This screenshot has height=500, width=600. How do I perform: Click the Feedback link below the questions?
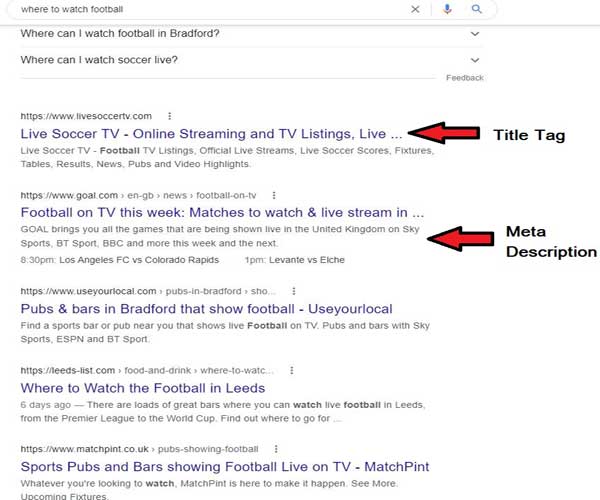465,78
